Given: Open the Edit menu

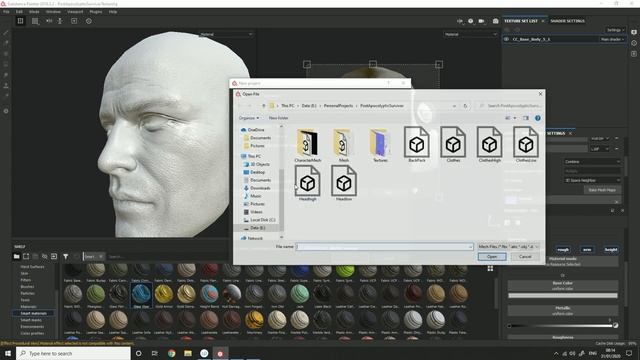Looking at the screenshot, I should click(19, 12).
